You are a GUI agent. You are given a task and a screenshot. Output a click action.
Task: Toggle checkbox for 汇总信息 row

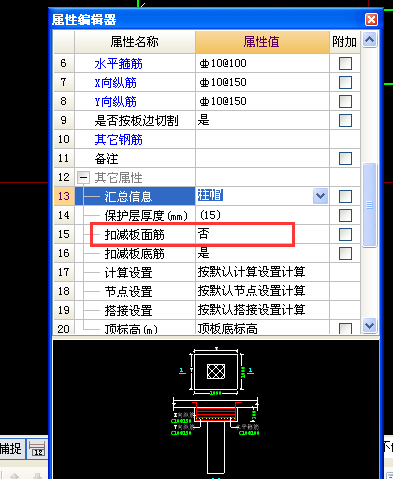pos(345,196)
